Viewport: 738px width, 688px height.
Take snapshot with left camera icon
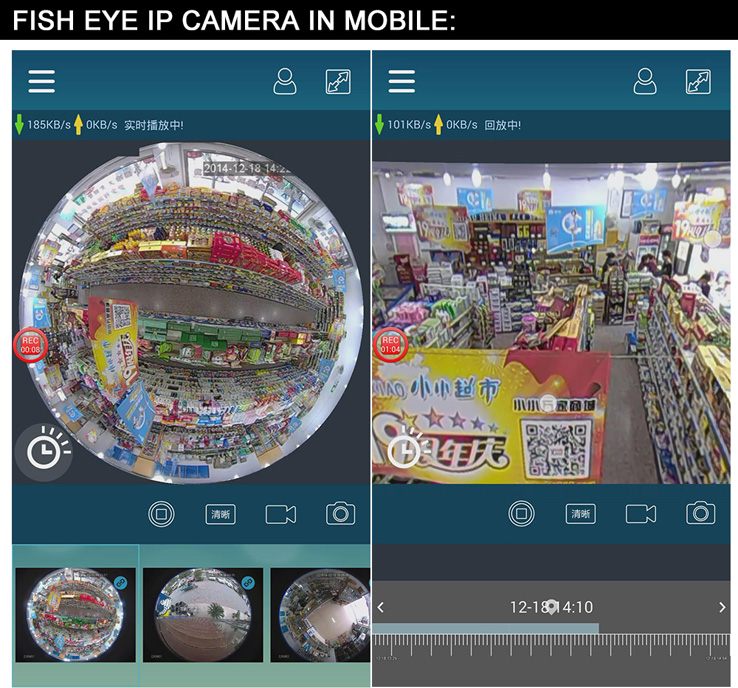click(340, 514)
